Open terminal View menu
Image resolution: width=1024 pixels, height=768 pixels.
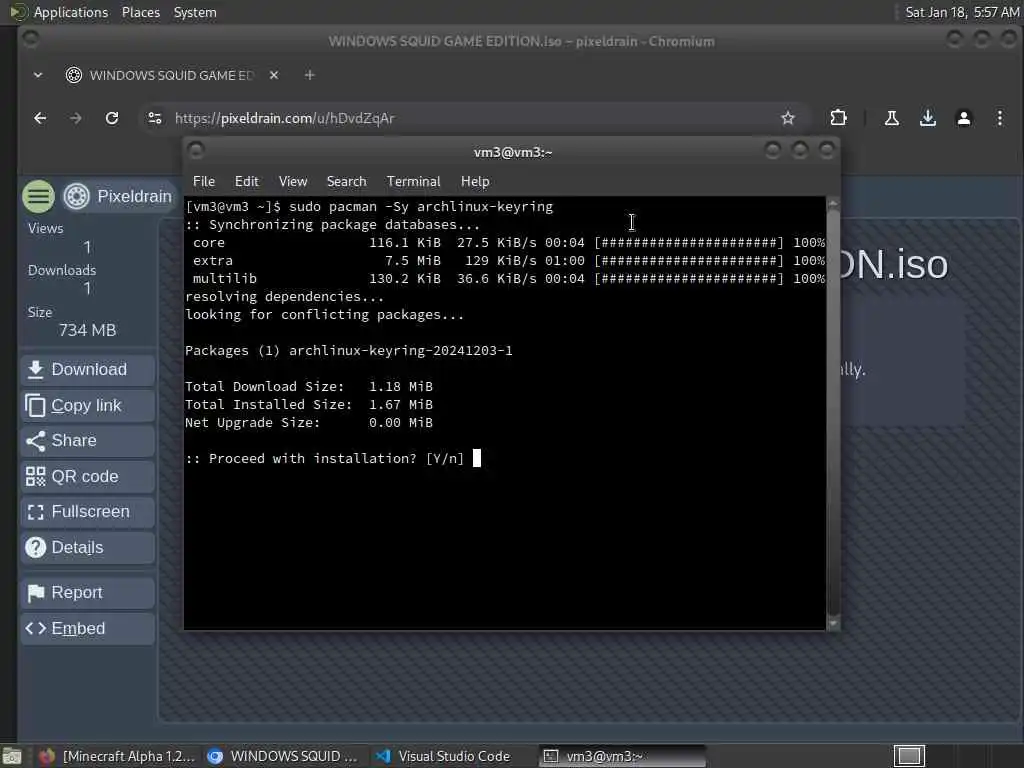[x=293, y=182]
